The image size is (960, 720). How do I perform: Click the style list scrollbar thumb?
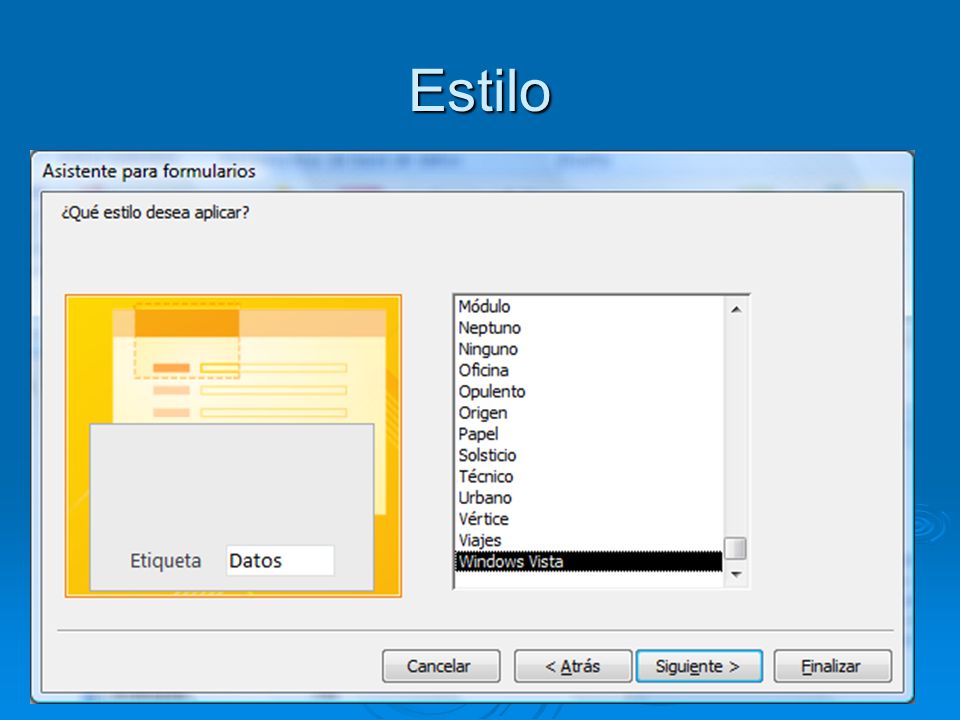(x=736, y=548)
